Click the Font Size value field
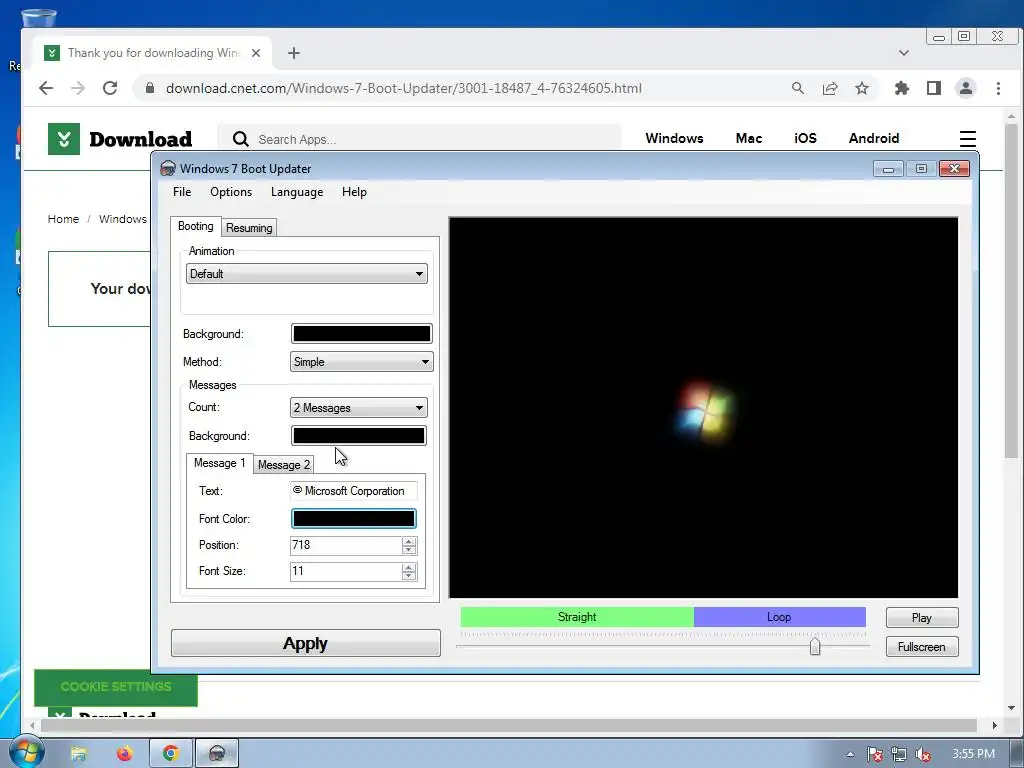This screenshot has width=1024, height=768. (x=345, y=571)
